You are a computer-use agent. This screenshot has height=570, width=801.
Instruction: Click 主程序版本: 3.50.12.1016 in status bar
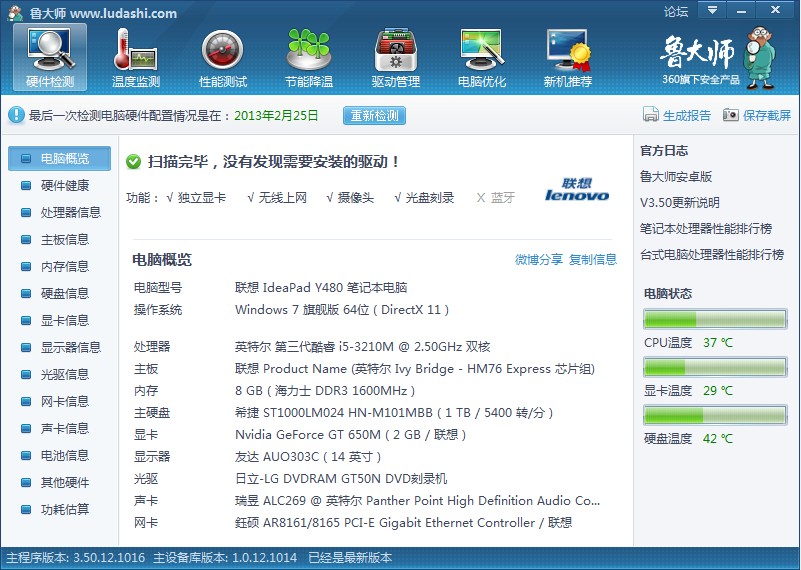[x=76, y=557]
